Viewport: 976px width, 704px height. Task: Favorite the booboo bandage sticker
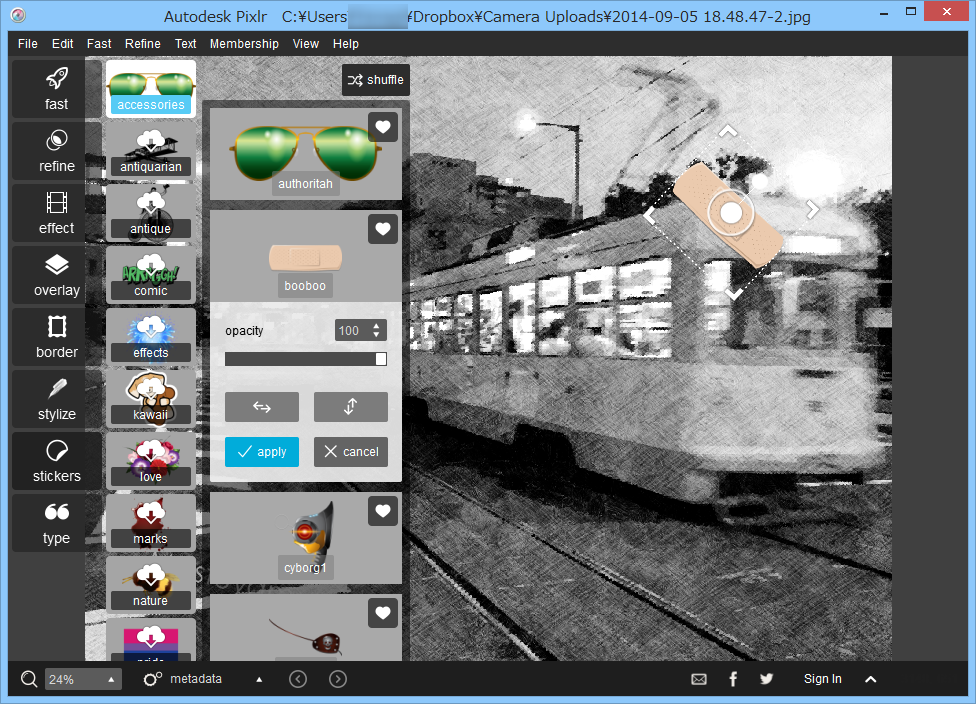[x=383, y=228]
